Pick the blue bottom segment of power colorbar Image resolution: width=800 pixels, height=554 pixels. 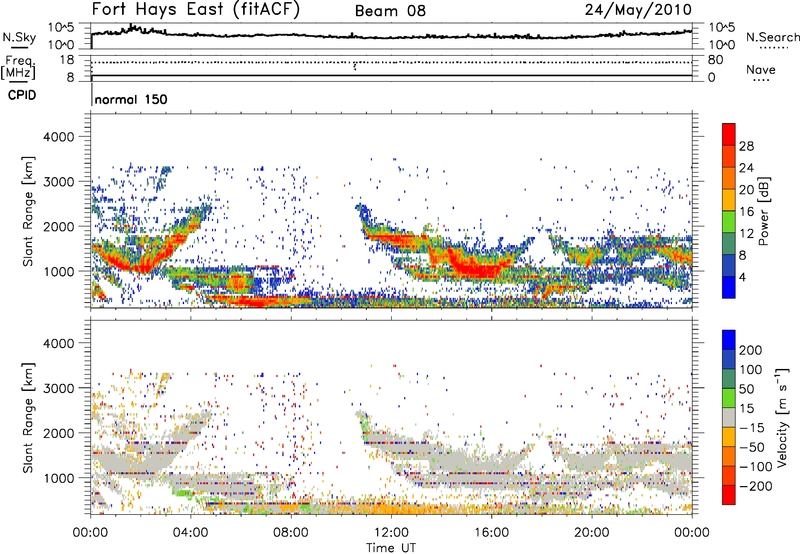(x=729, y=287)
